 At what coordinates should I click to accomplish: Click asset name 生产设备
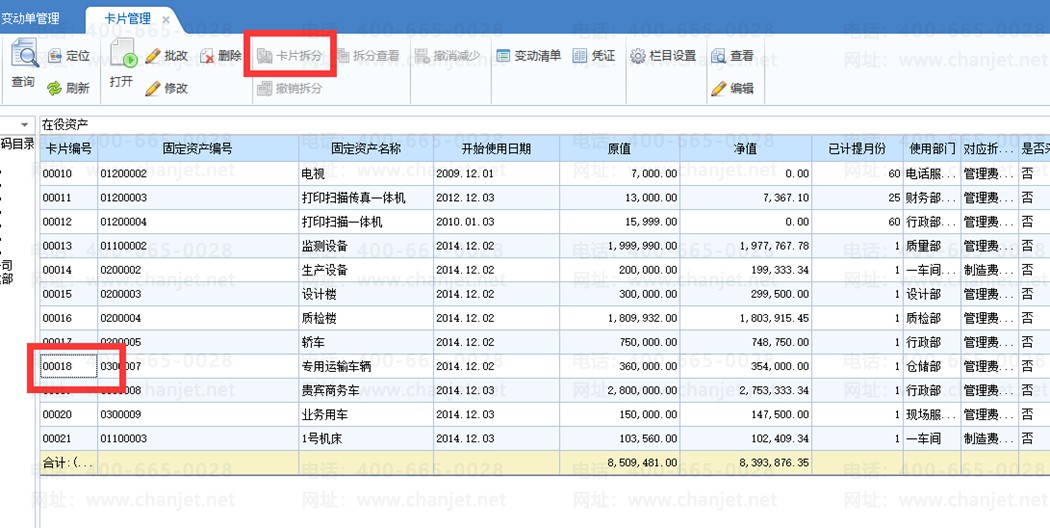coord(325,270)
